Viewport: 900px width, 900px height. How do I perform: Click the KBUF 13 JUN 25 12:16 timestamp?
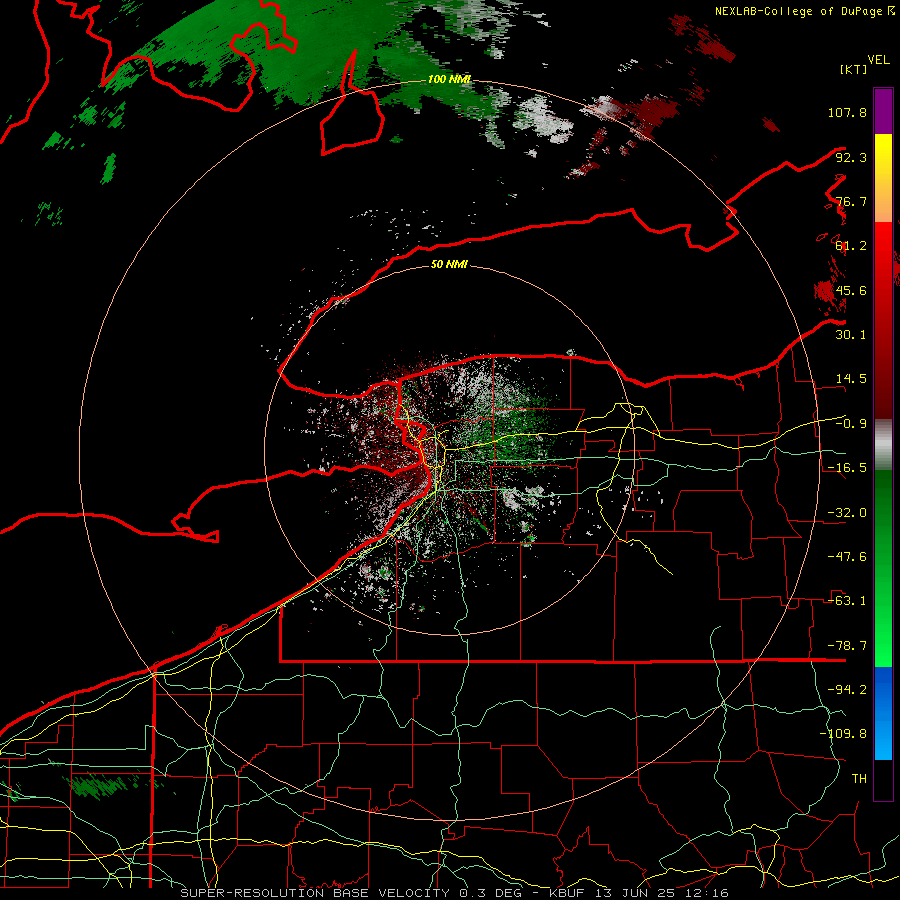coord(639,893)
